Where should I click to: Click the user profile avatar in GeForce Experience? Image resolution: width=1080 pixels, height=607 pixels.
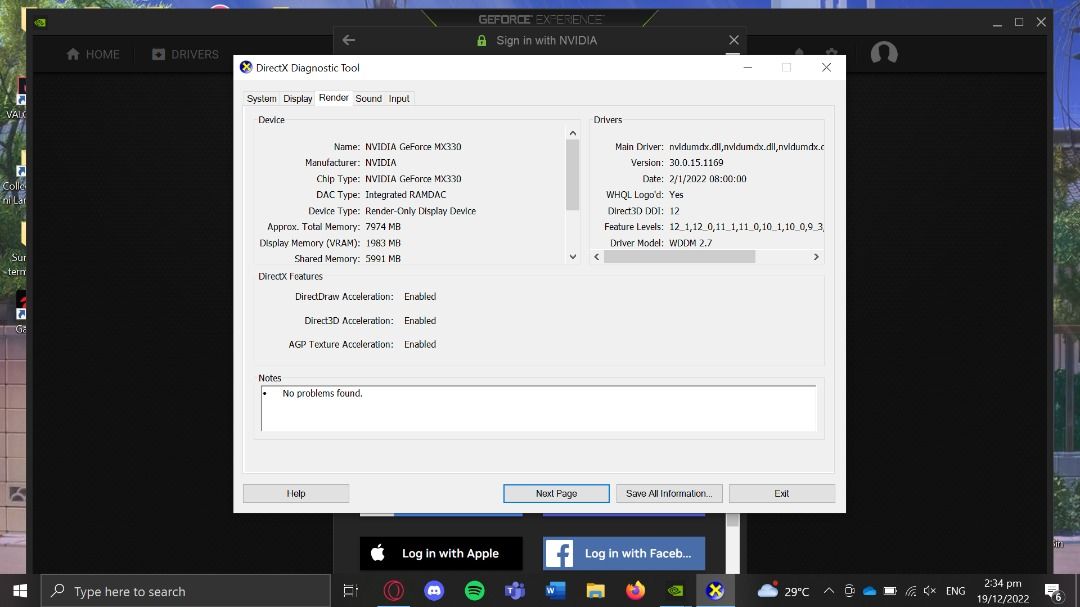pyautogui.click(x=884, y=53)
